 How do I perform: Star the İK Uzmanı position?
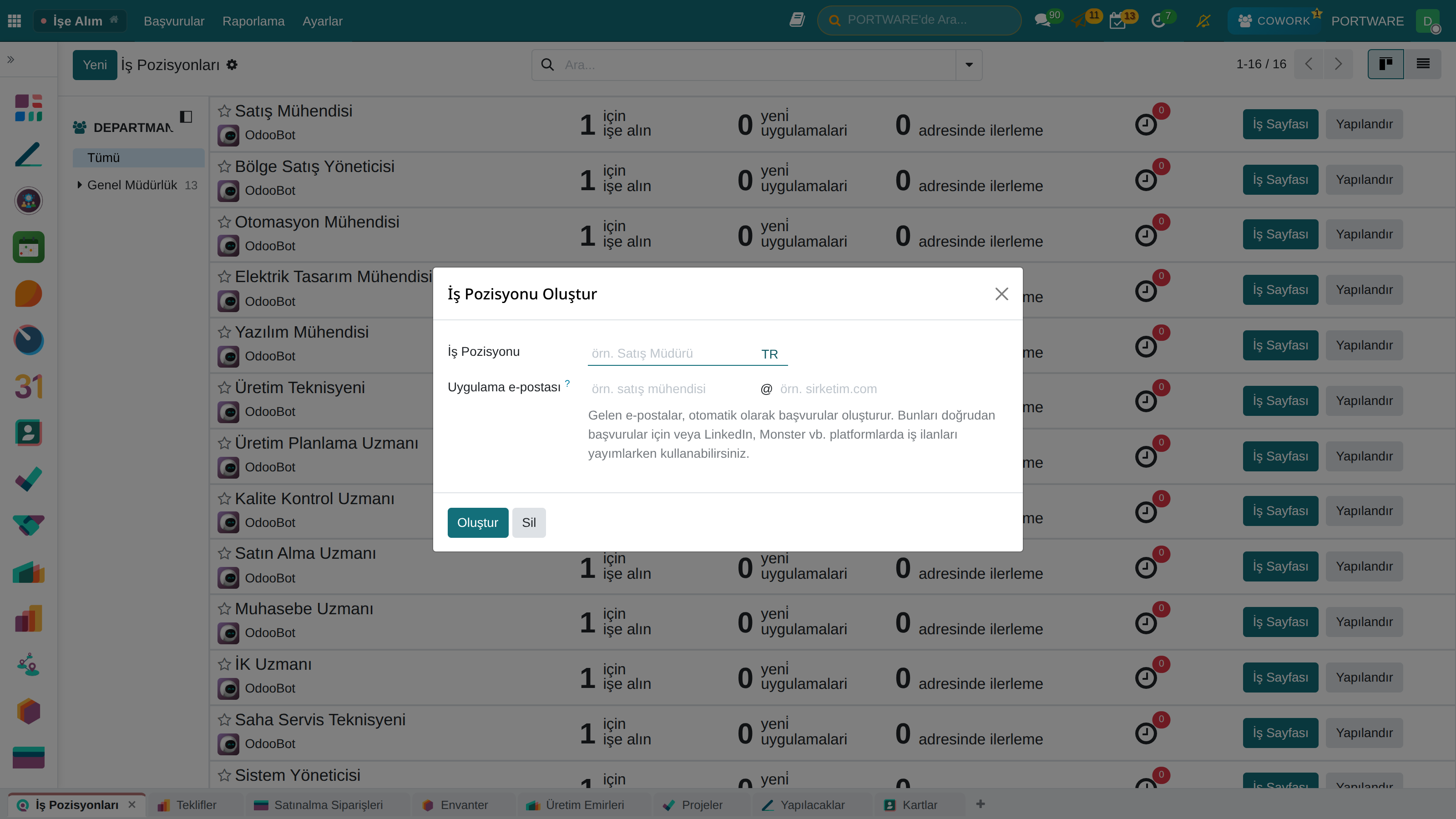pos(224,663)
